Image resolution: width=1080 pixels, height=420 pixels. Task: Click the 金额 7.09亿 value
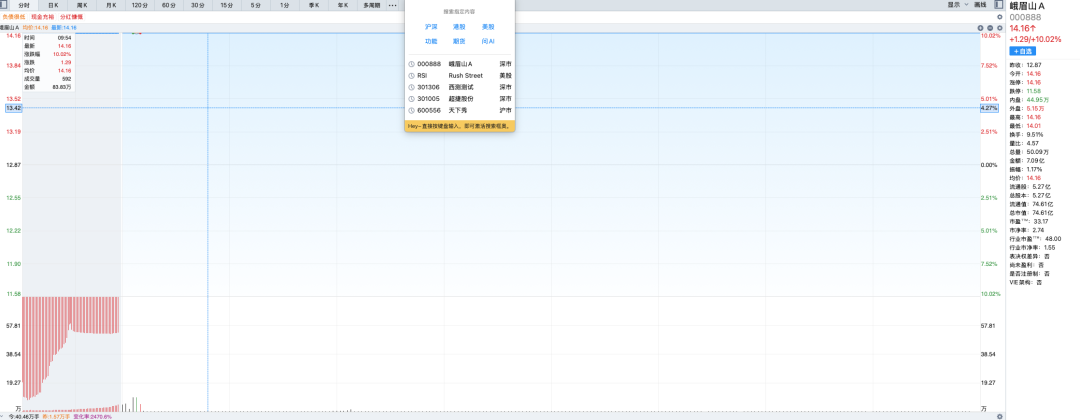click(1035, 160)
